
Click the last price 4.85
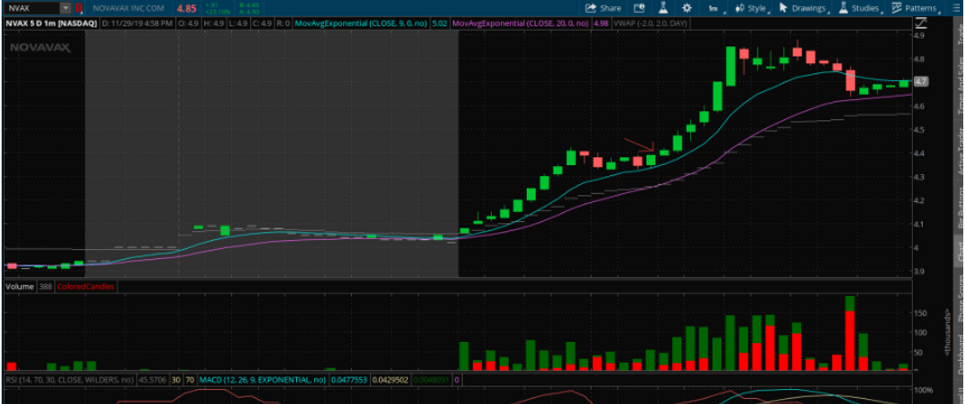pos(186,9)
